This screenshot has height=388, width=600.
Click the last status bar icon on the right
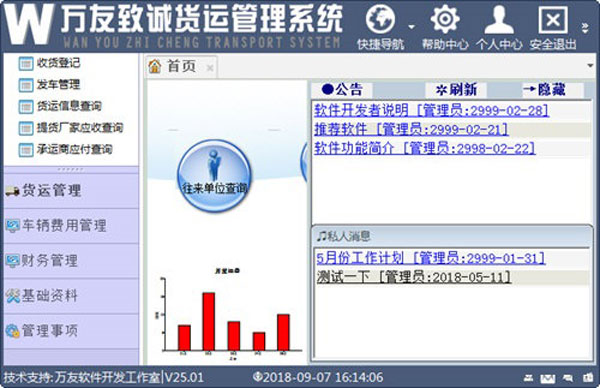pyautogui.click(x=588, y=378)
